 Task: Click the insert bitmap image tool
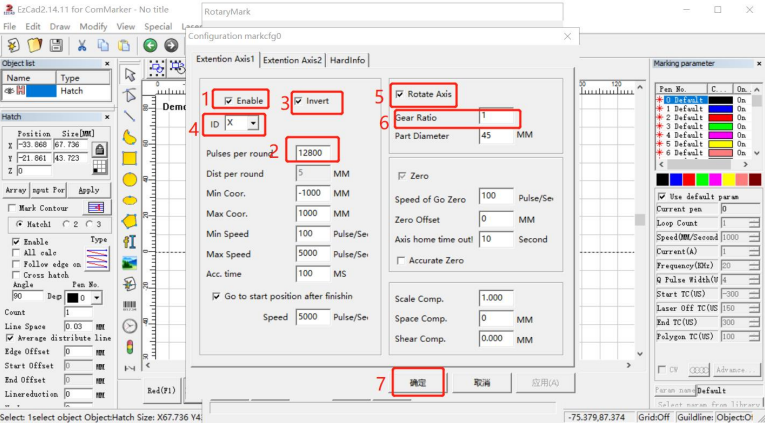tap(130, 263)
